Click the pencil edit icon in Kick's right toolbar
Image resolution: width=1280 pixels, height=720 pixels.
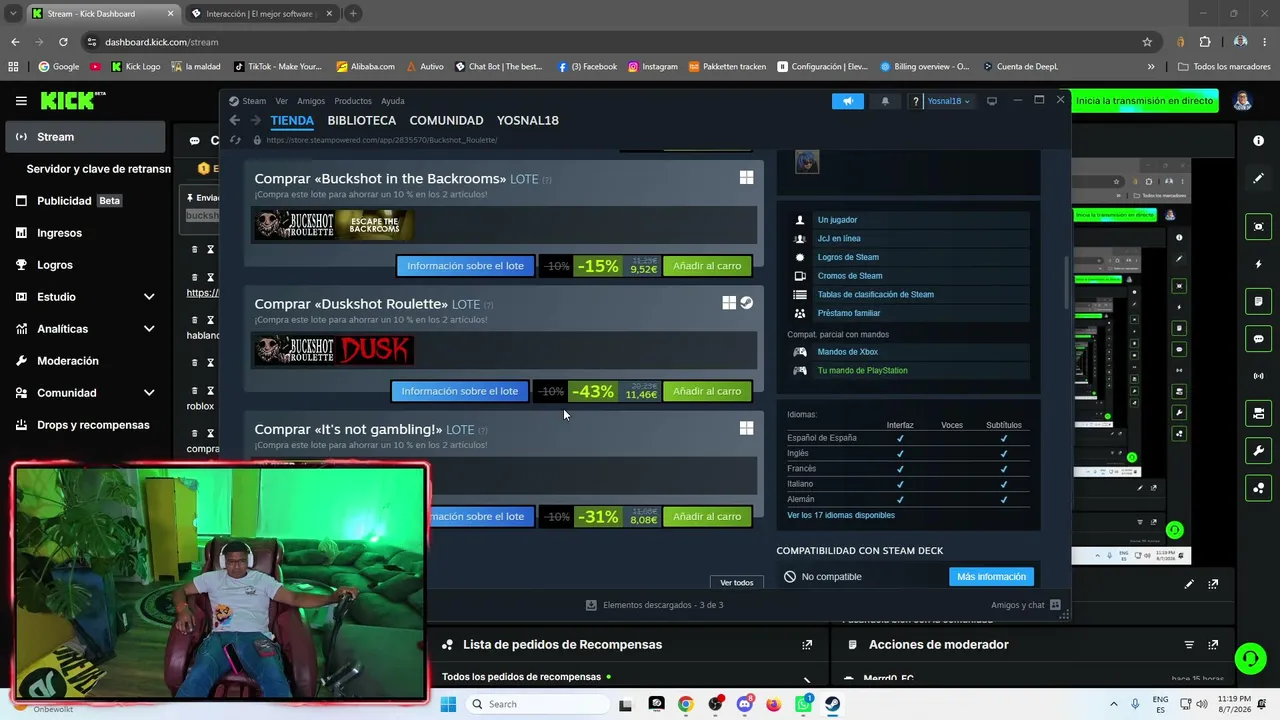pos(1258,179)
